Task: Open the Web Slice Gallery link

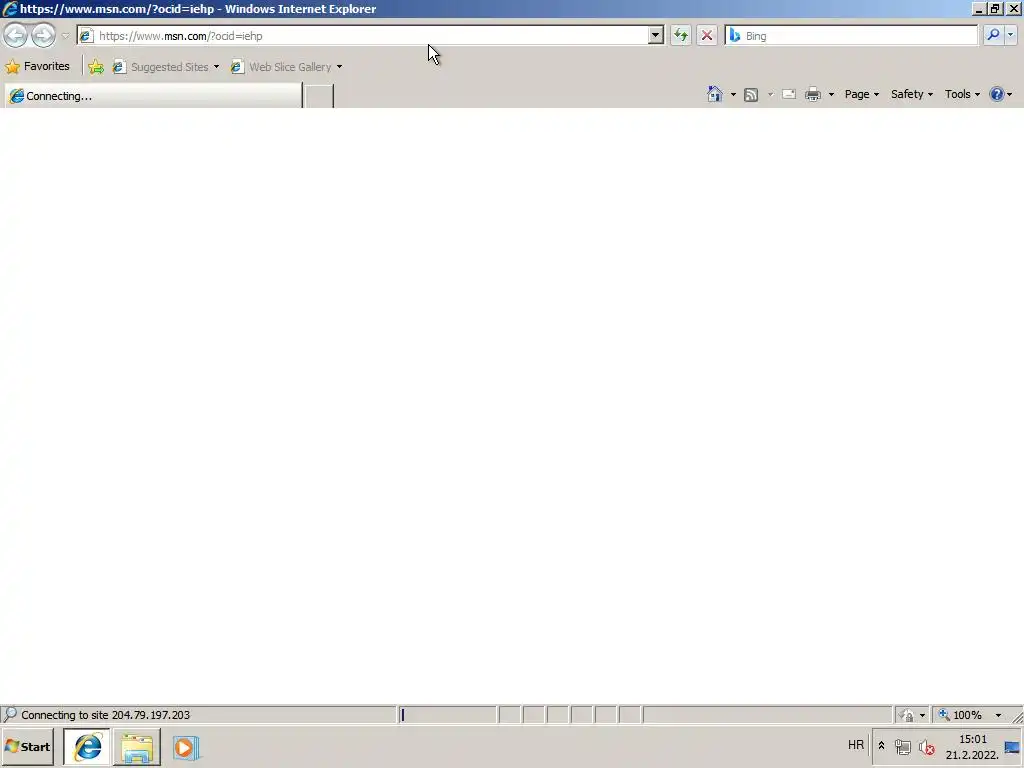Action: (286, 67)
